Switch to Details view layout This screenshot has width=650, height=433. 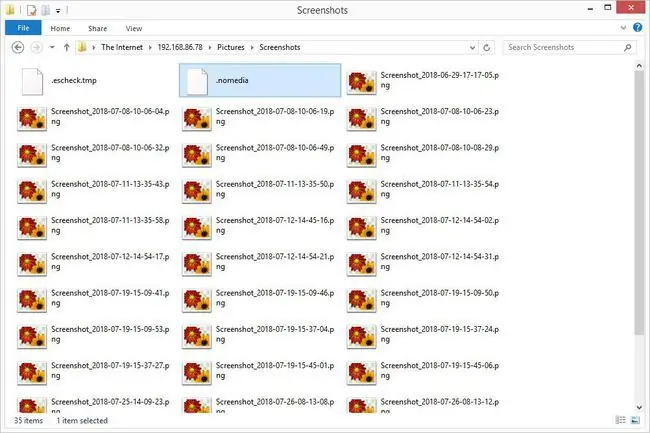621,420
